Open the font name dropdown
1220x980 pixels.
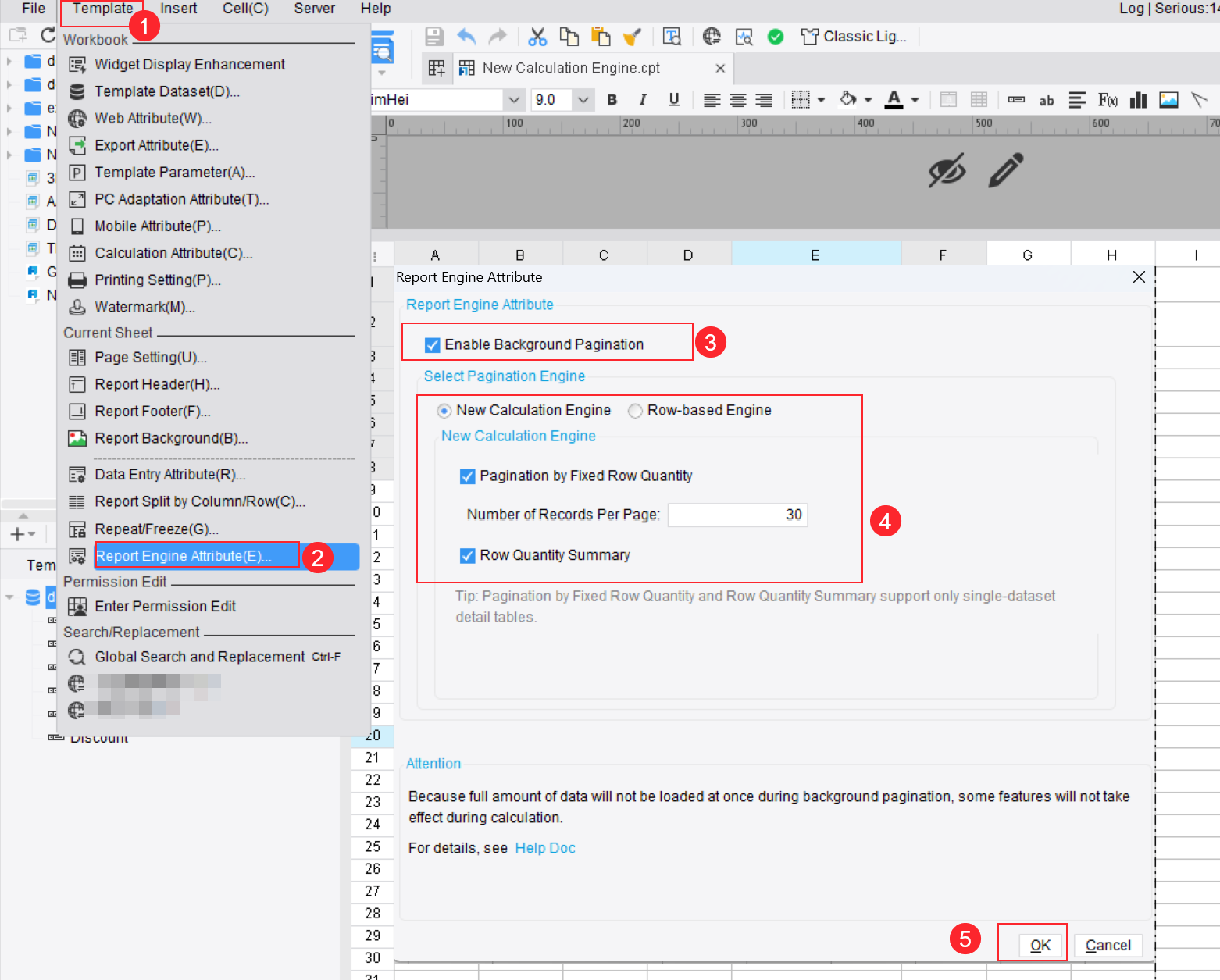coord(514,100)
